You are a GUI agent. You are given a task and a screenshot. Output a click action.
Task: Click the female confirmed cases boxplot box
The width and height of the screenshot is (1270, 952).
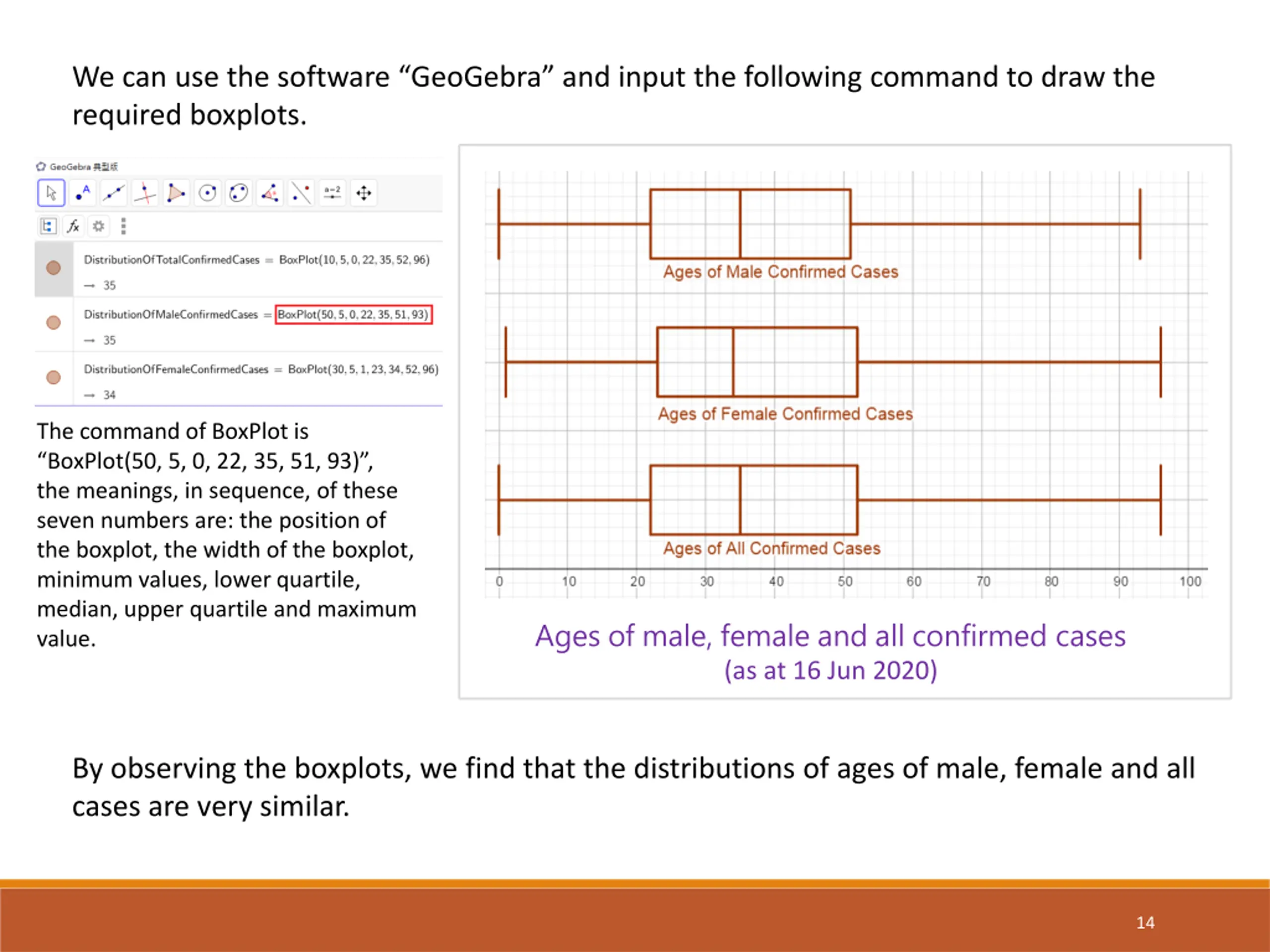[x=757, y=362]
